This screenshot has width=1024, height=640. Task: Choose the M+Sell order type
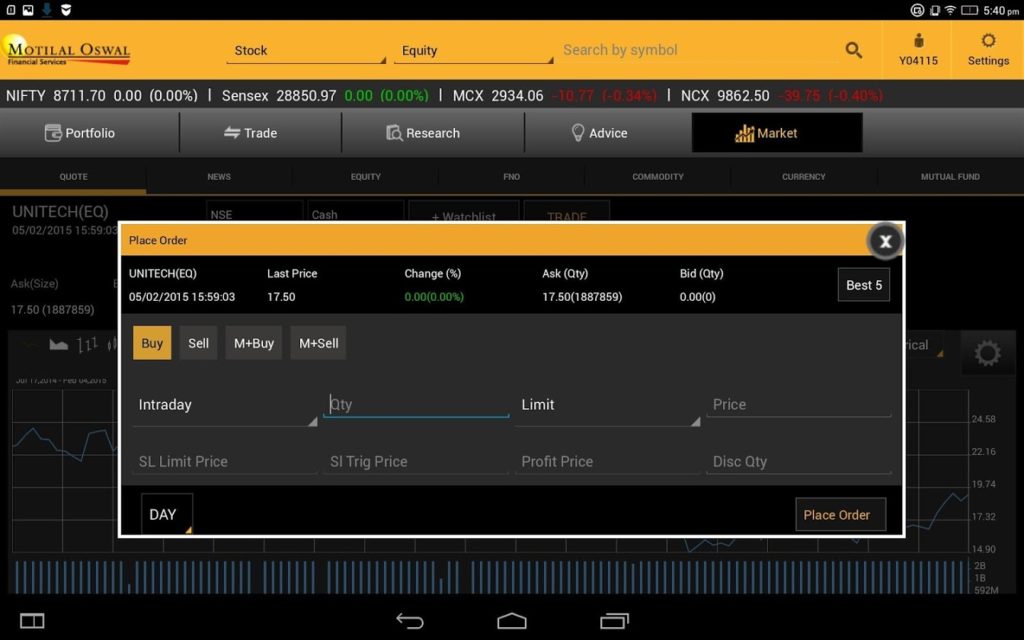(318, 343)
